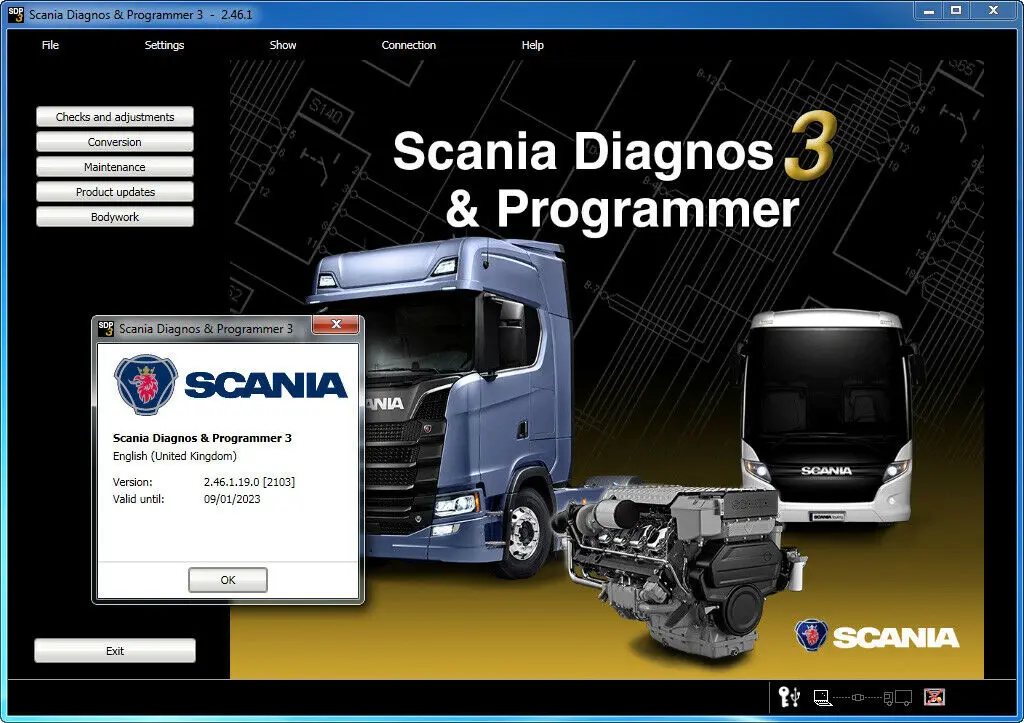Click the SDP3 icon in the dialog title
Image resolution: width=1024 pixels, height=723 pixels.
coord(106,329)
